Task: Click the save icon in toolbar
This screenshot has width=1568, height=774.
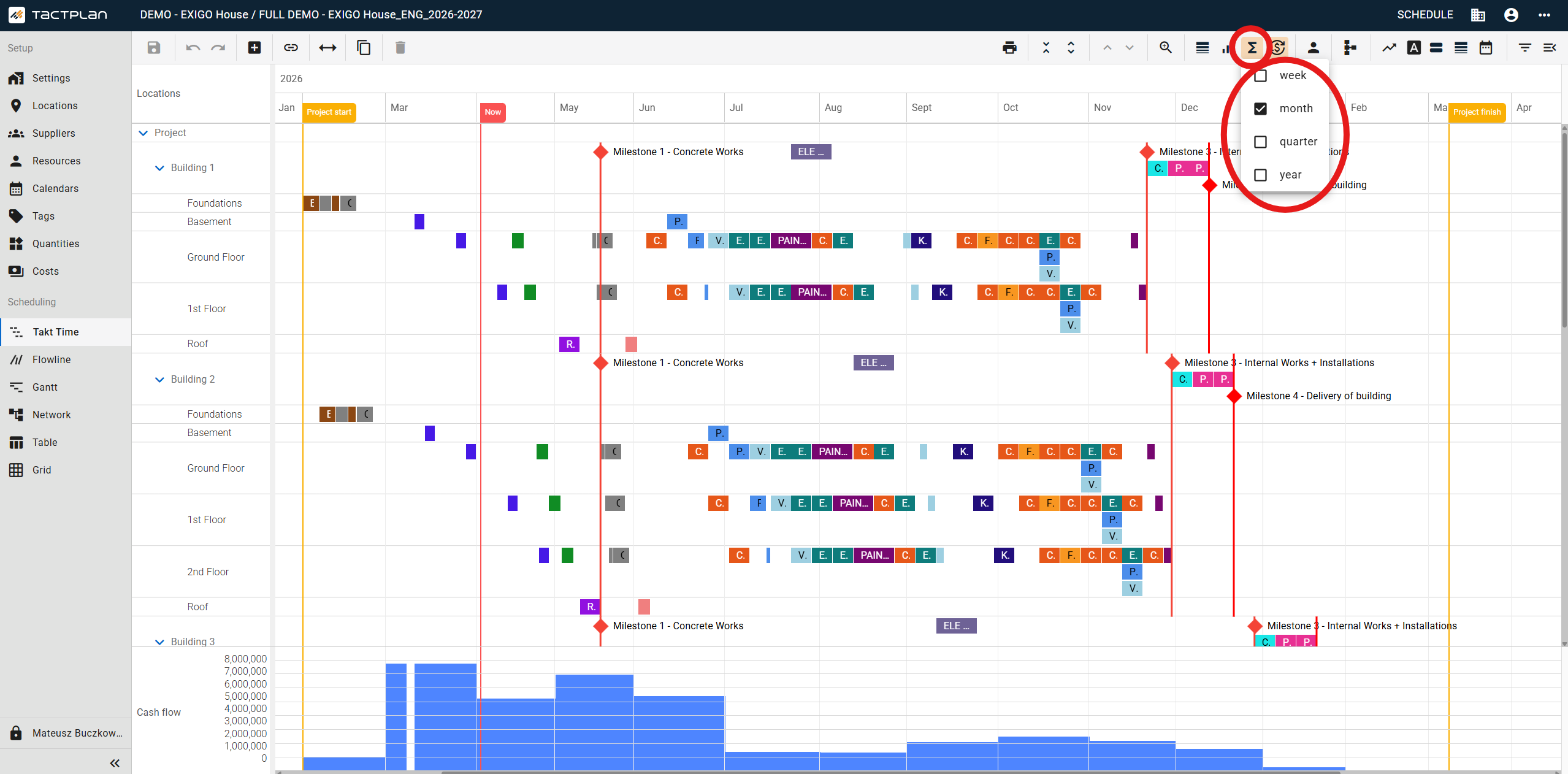Action: tap(154, 48)
